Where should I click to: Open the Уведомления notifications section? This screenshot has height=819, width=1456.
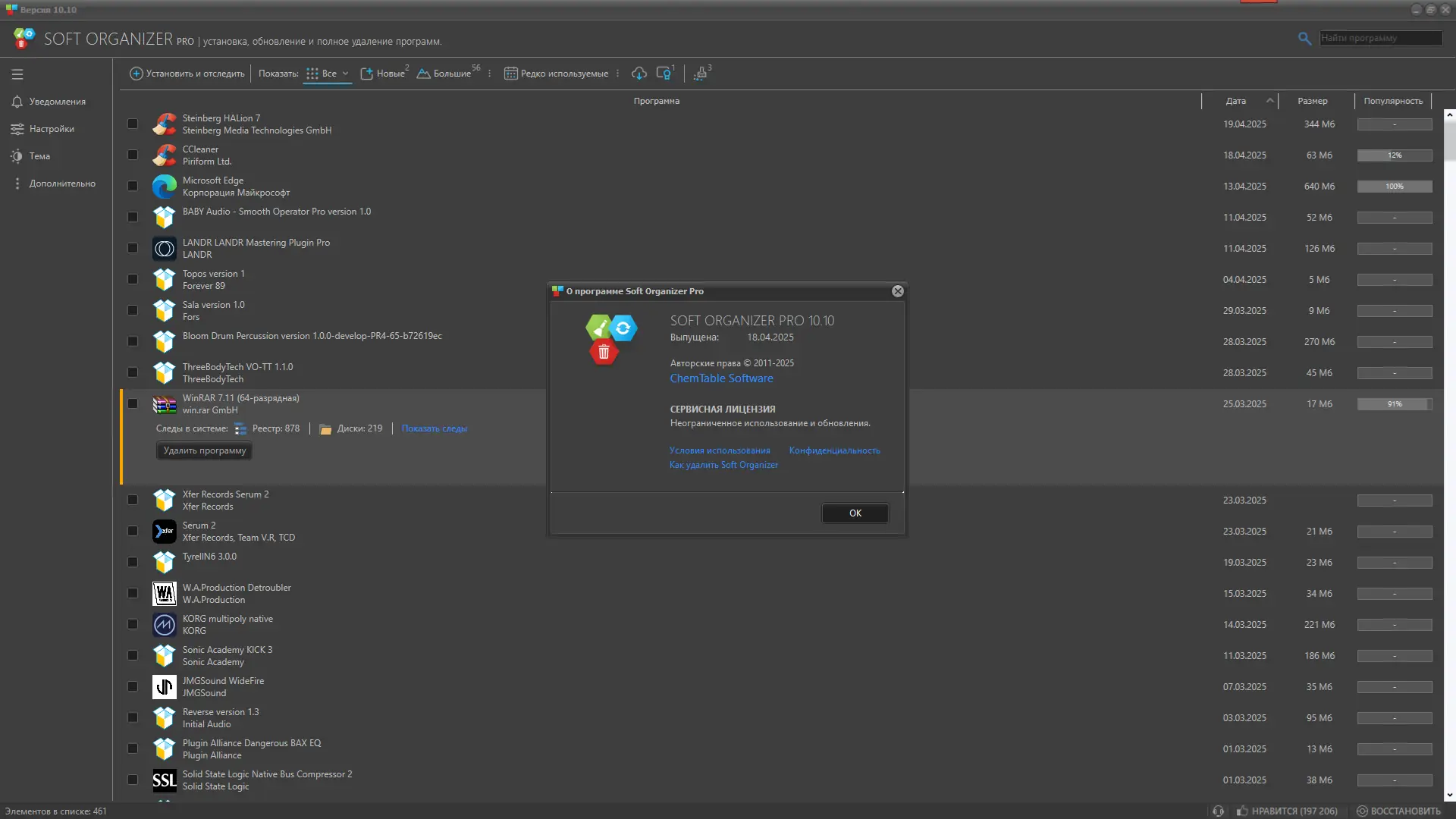[x=57, y=102]
